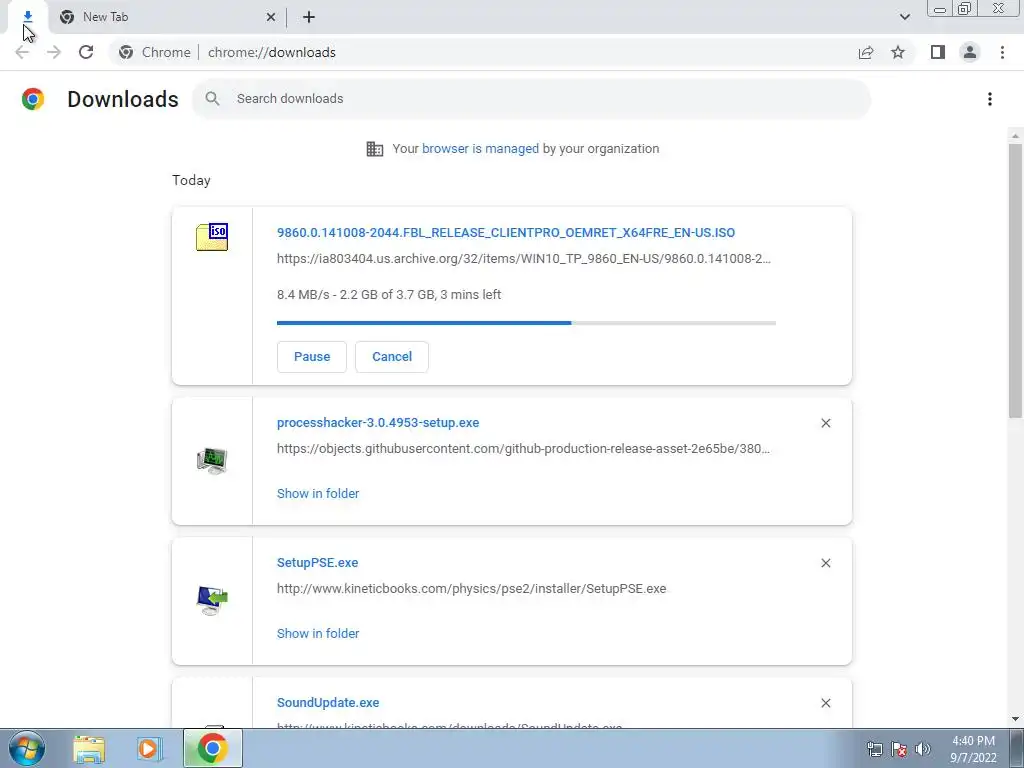This screenshot has height=768, width=1024.
Task: Cancel the ISO download
Action: [392, 357]
